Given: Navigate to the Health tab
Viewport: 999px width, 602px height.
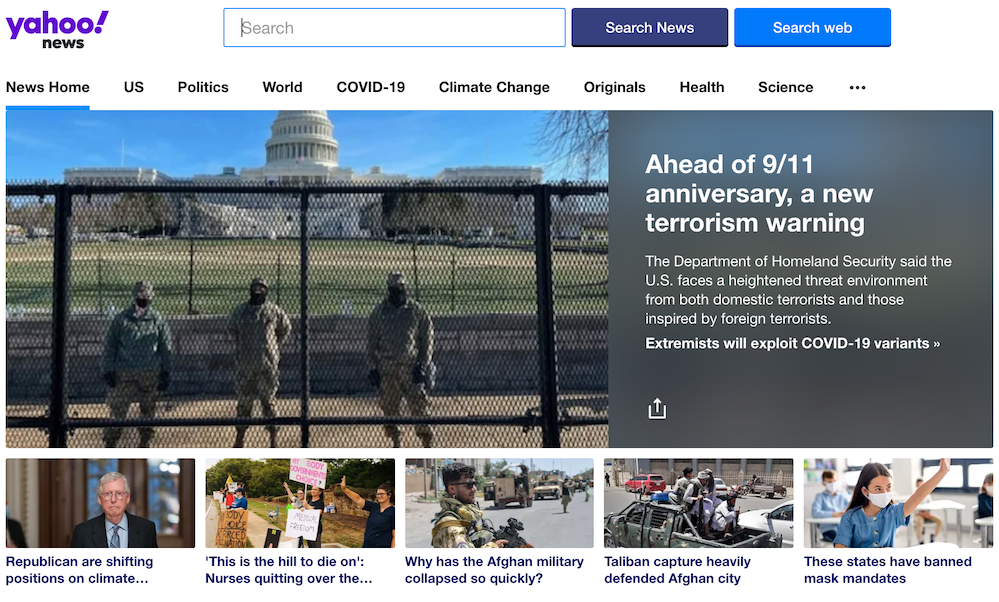Looking at the screenshot, I should click(x=701, y=88).
